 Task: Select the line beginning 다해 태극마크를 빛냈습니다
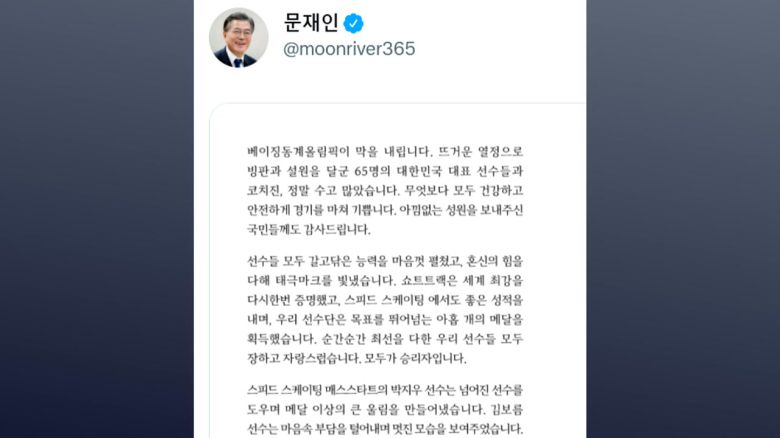coord(385,280)
